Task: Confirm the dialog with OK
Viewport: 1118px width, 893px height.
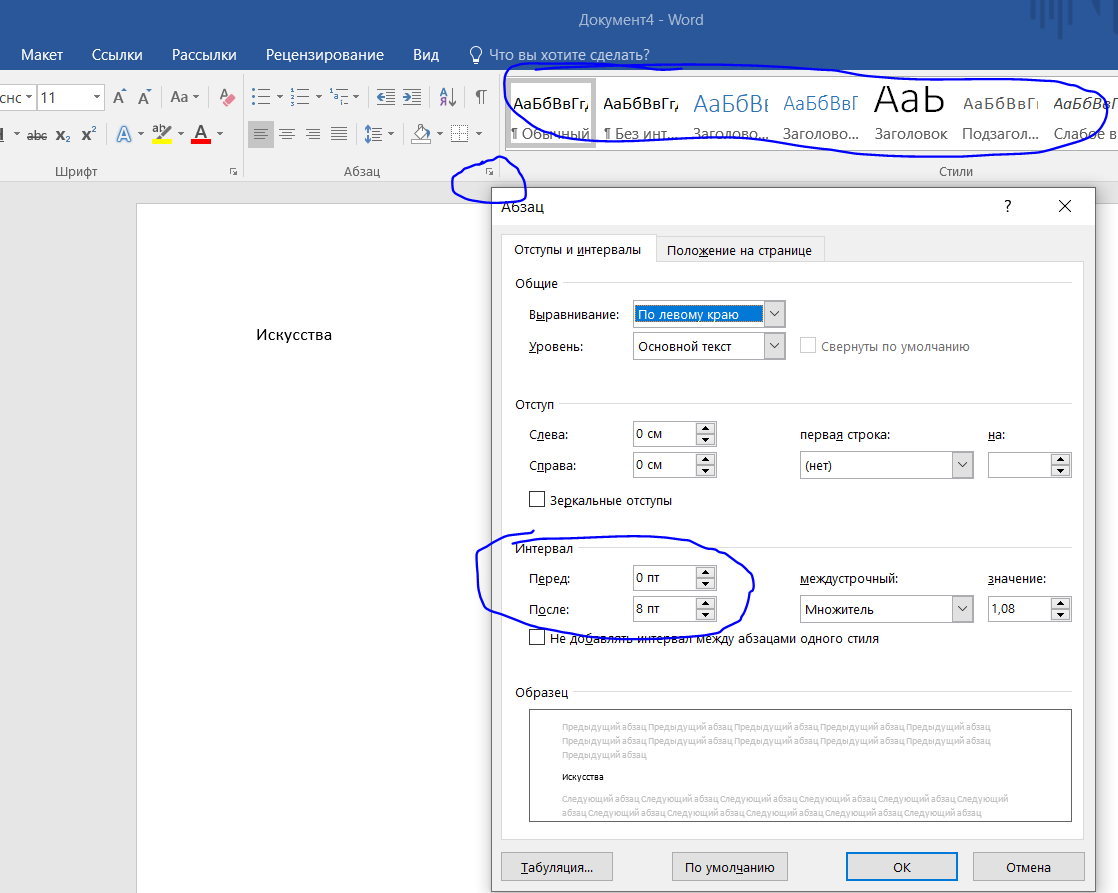Action: (x=902, y=867)
